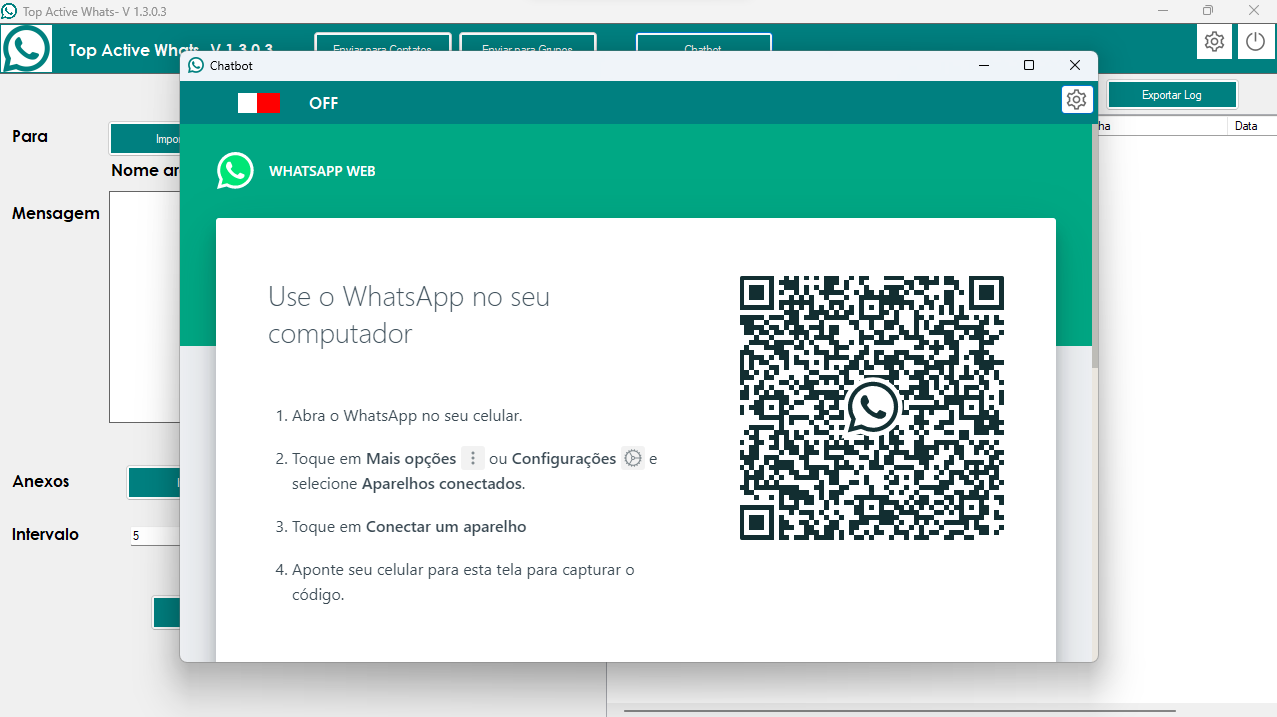Click the QR code image
Viewport: 1277px width, 717px height.
tap(872, 407)
